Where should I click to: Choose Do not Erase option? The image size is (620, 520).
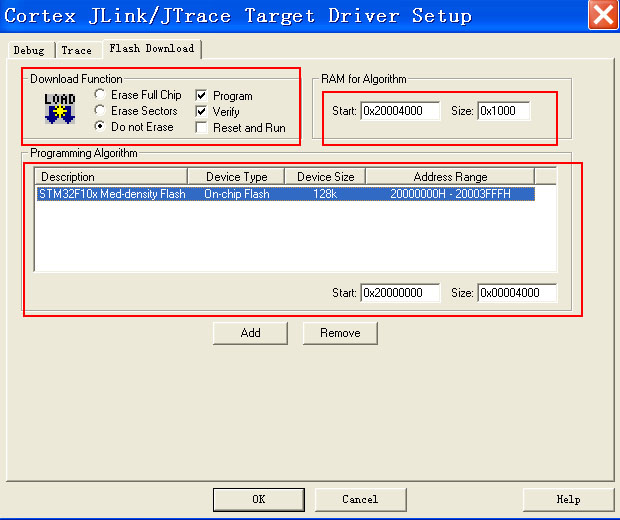100,127
